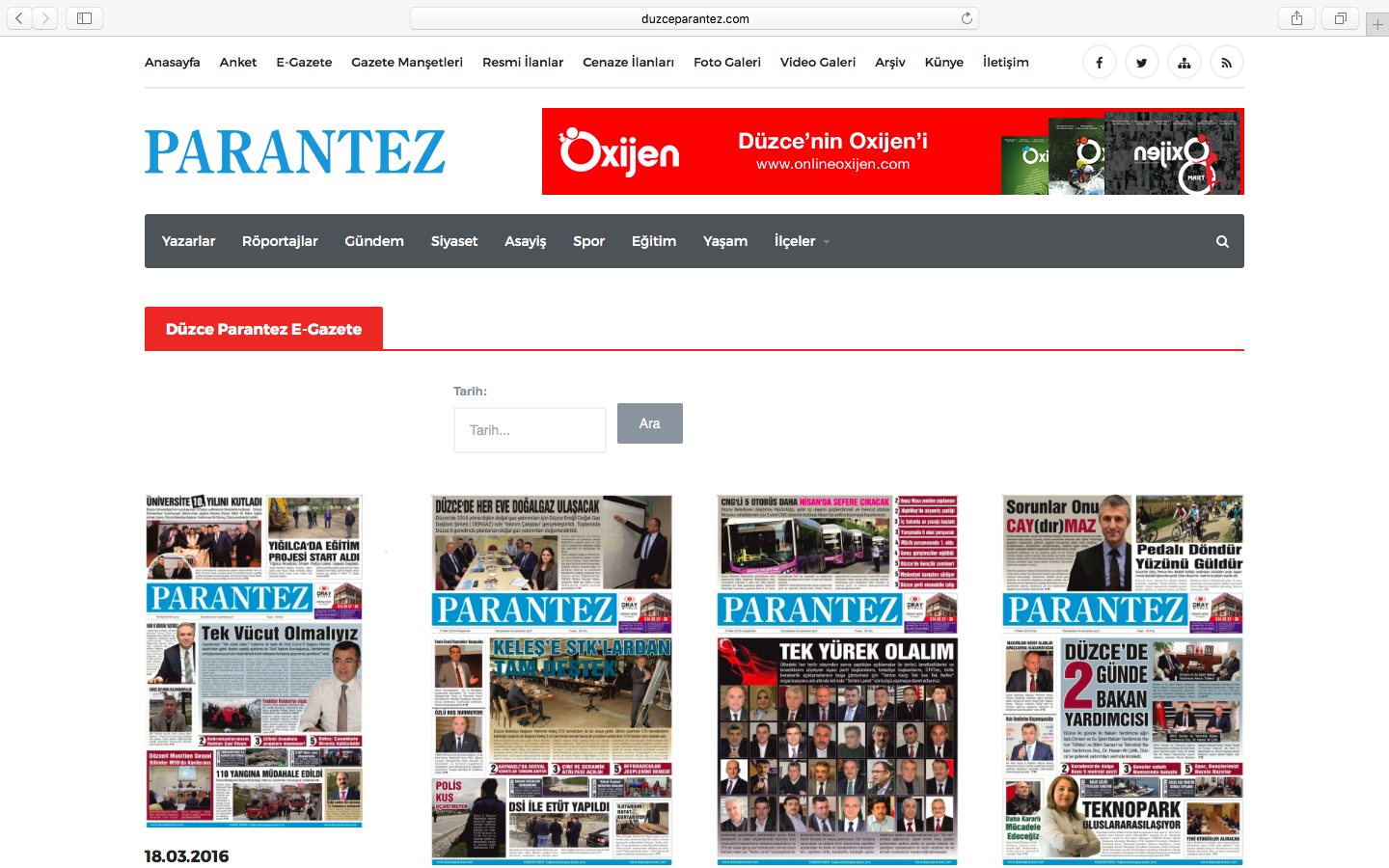
Task: Select Gündem in the navigation bar
Action: tap(374, 241)
